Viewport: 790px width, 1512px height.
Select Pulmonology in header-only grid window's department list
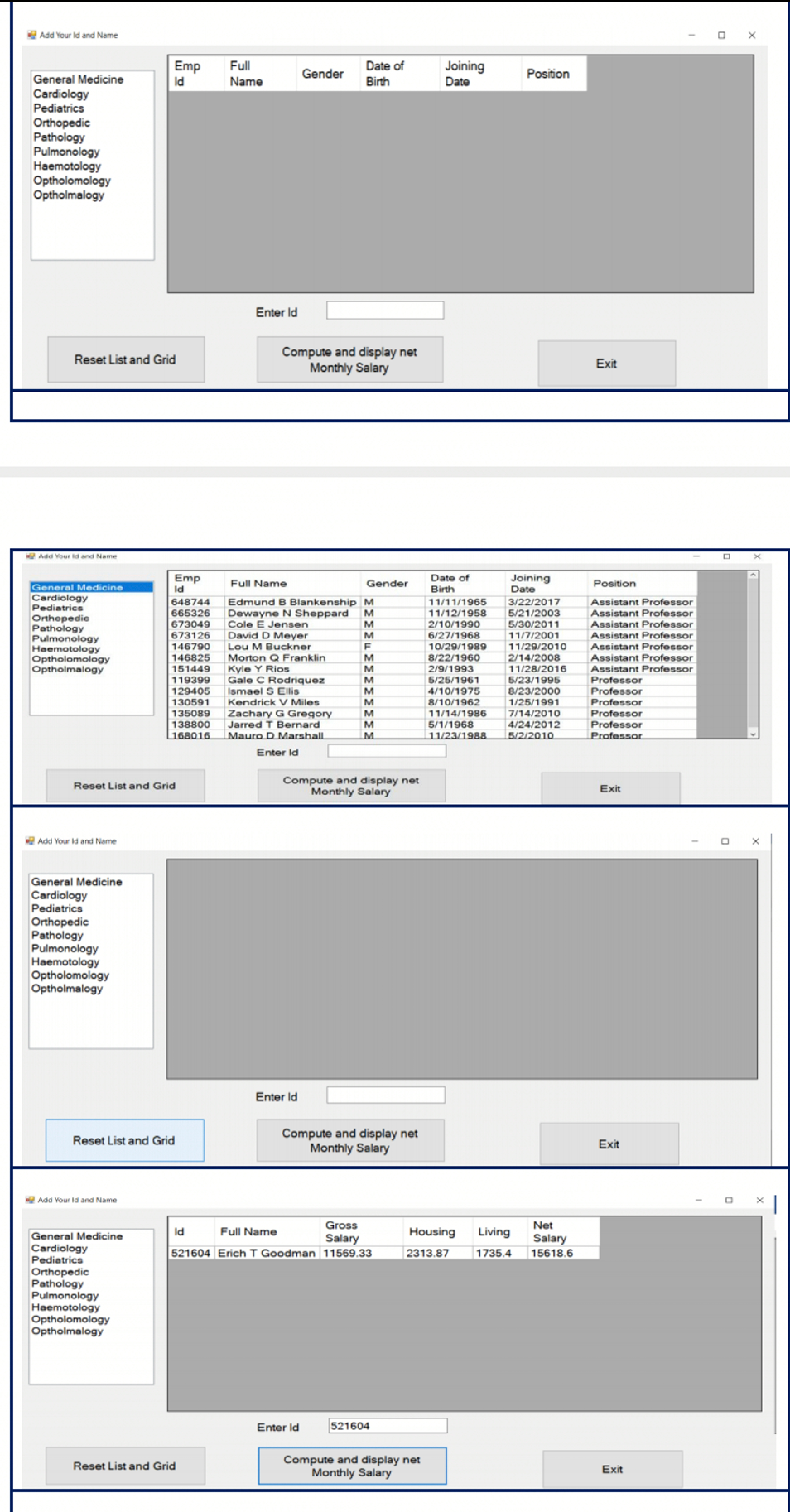66,152
